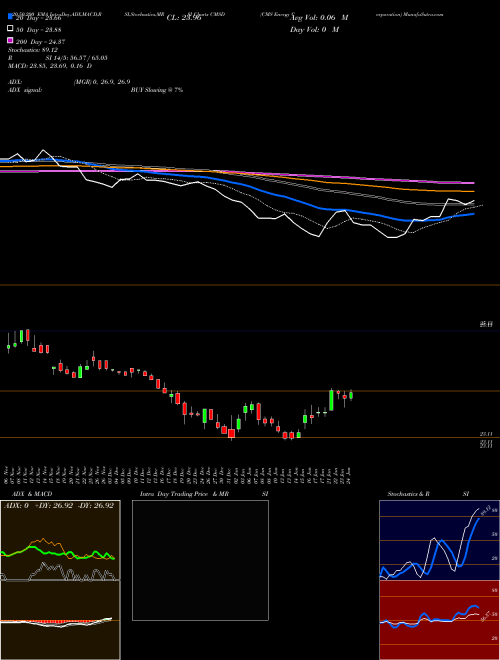
Task: Click the magenta 200 Day legend swatch
Action: point(10,40)
